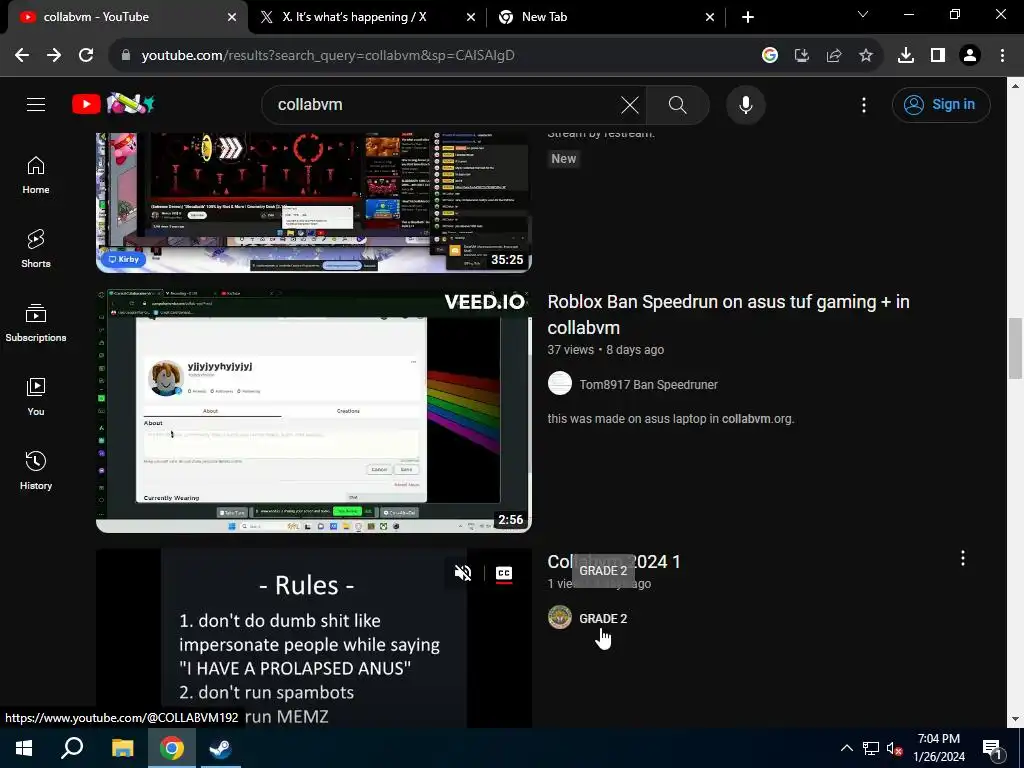Switch to the X. It's what's happening tab
Viewport: 1024px width, 768px height.
coord(368,17)
